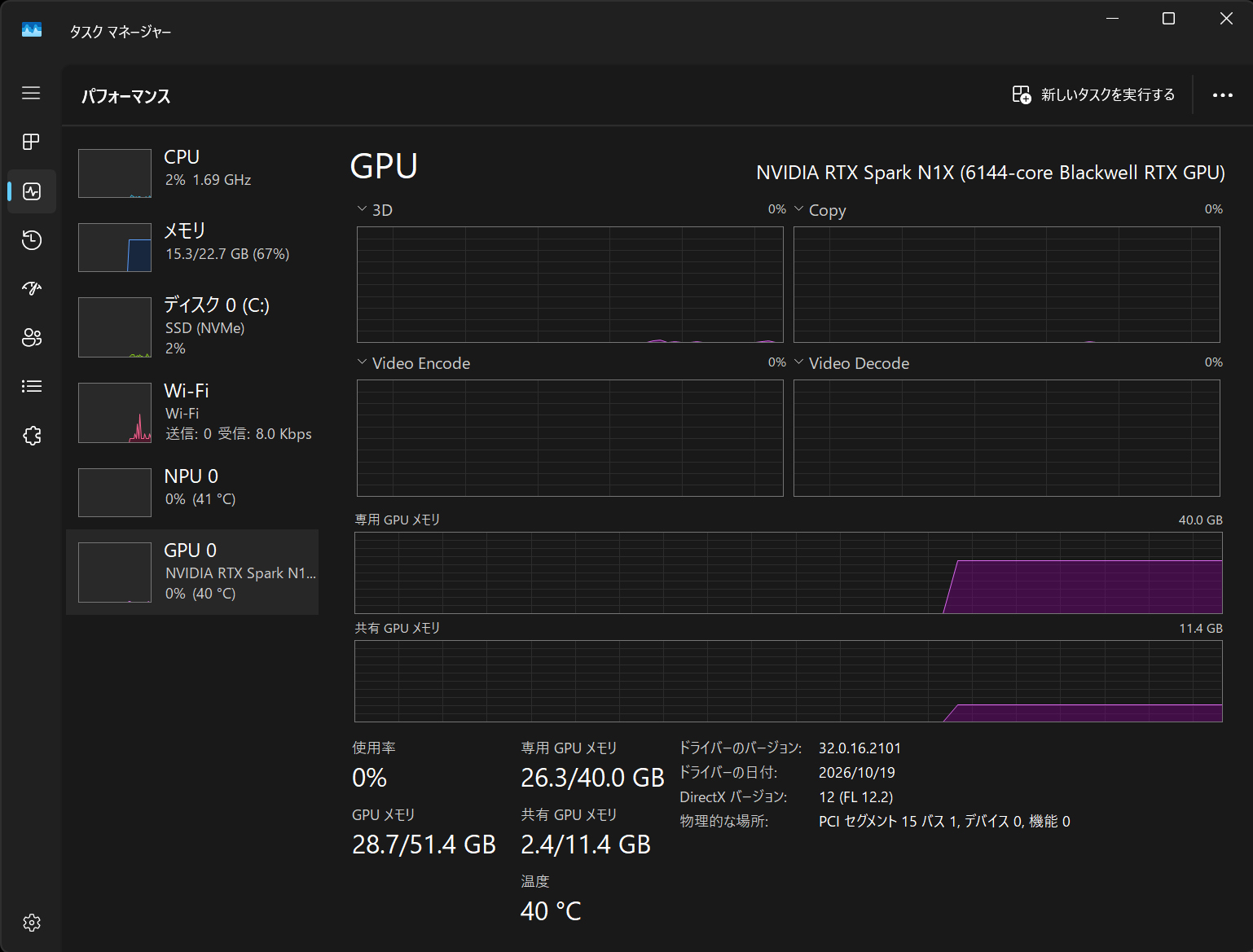1253x952 pixels.
Task: Select NPU 0 in performance list
Action: 192,492
